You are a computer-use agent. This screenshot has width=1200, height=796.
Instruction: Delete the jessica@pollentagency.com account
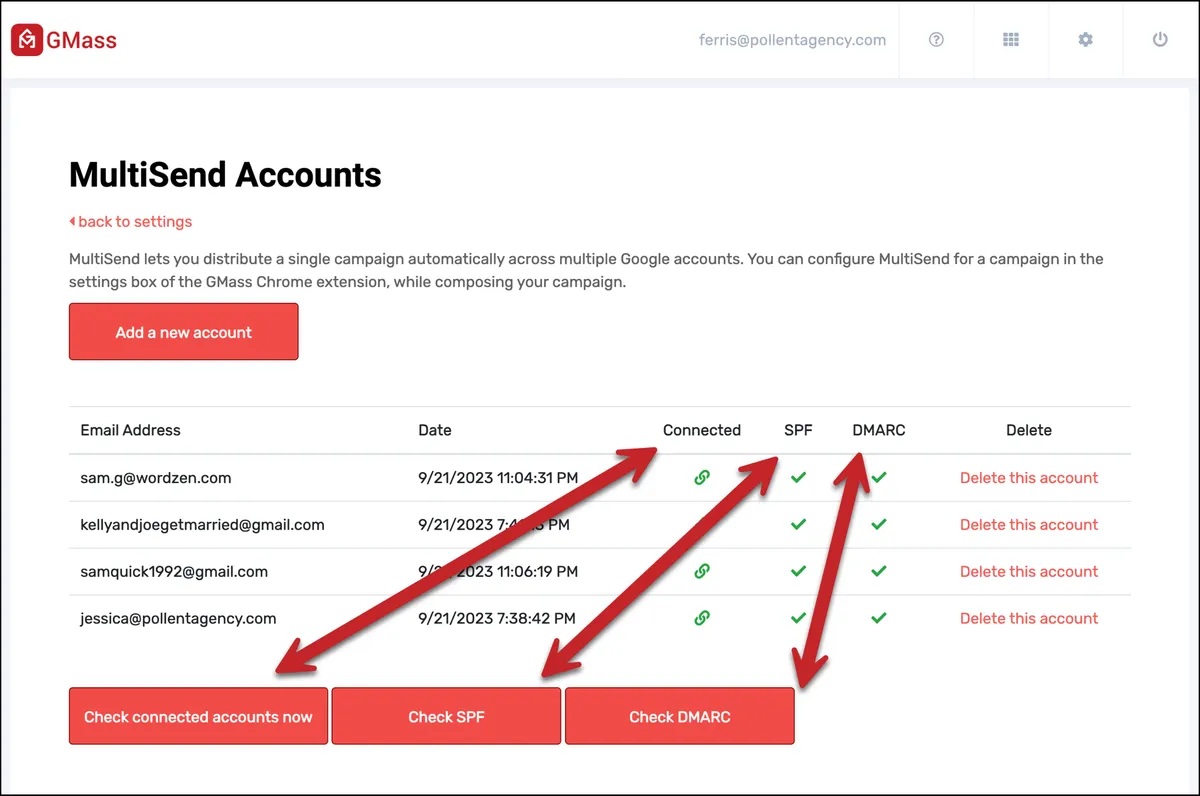1029,619
